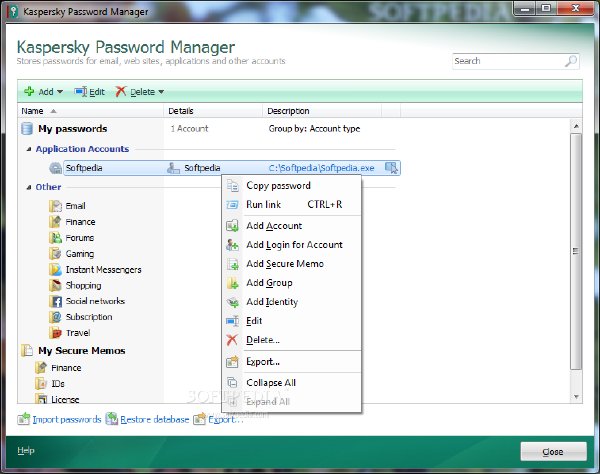Viewport: 600px width, 474px height.
Task: Click the Softpedia user login icon
Action: tap(173, 168)
